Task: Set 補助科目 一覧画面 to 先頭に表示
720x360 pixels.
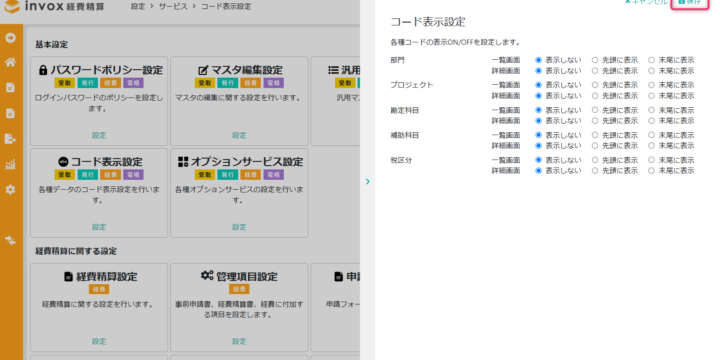Action: click(x=595, y=135)
